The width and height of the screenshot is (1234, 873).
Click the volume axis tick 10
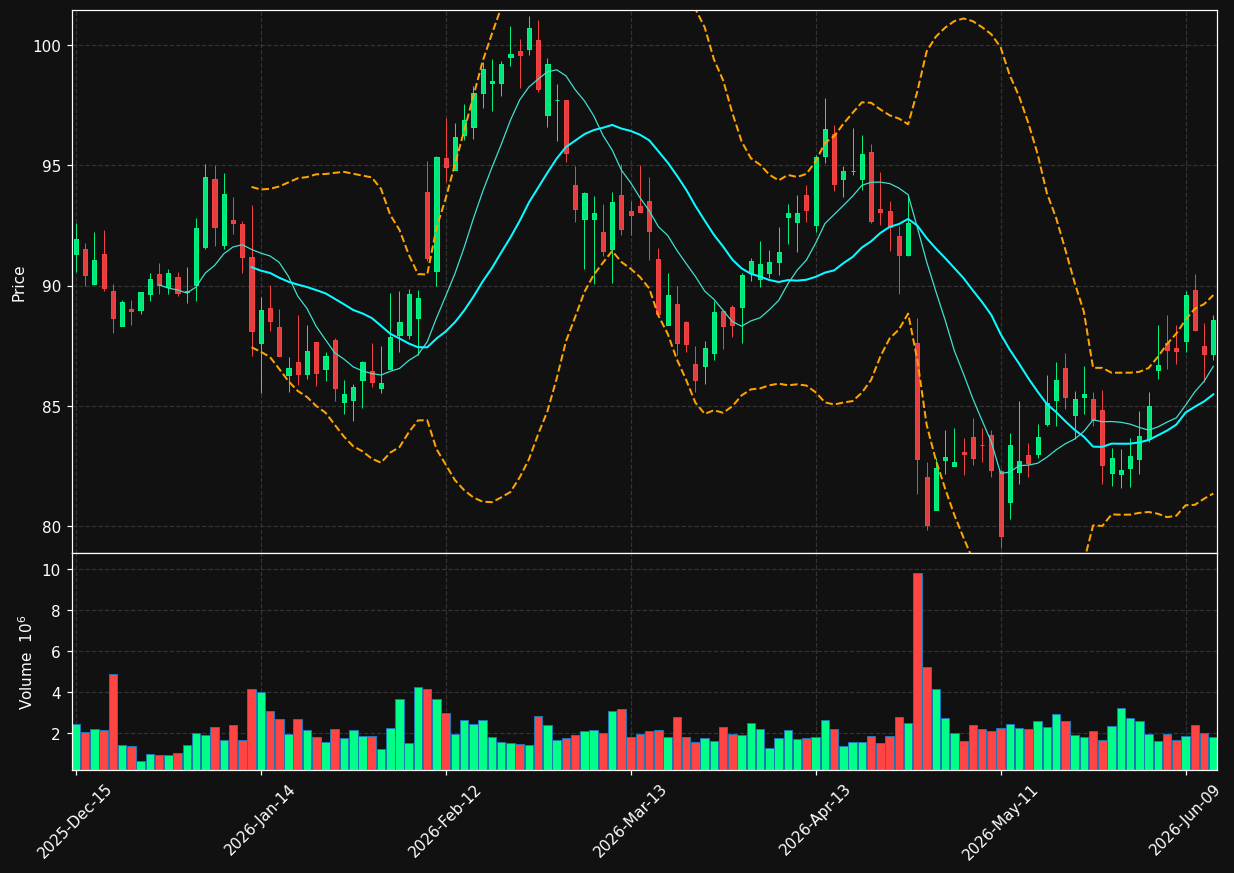[x=54, y=570]
